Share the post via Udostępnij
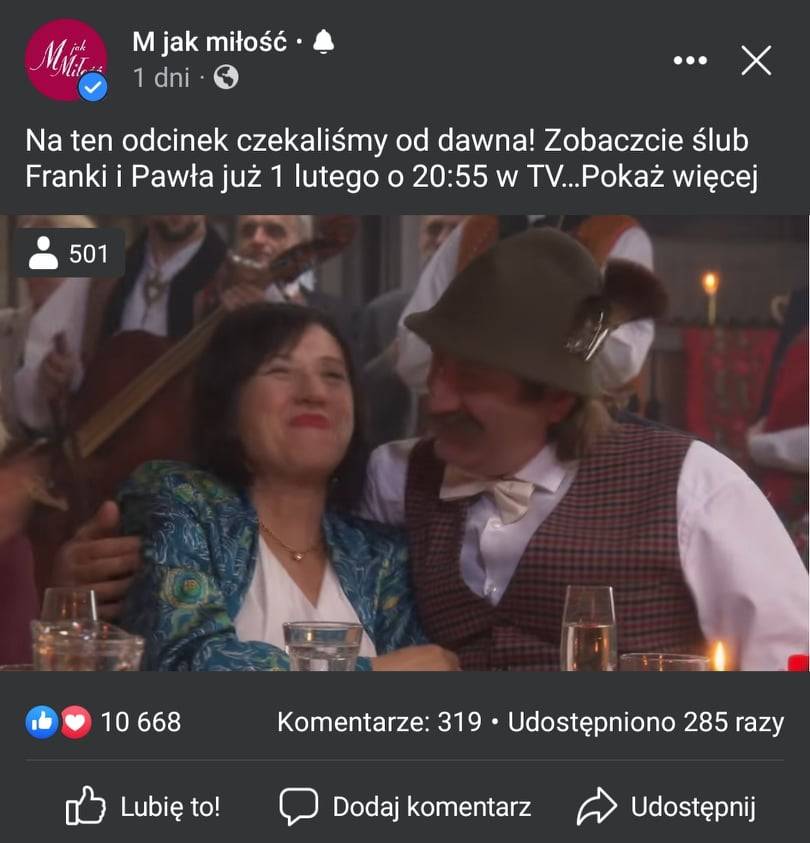This screenshot has width=810, height=843. click(666, 806)
